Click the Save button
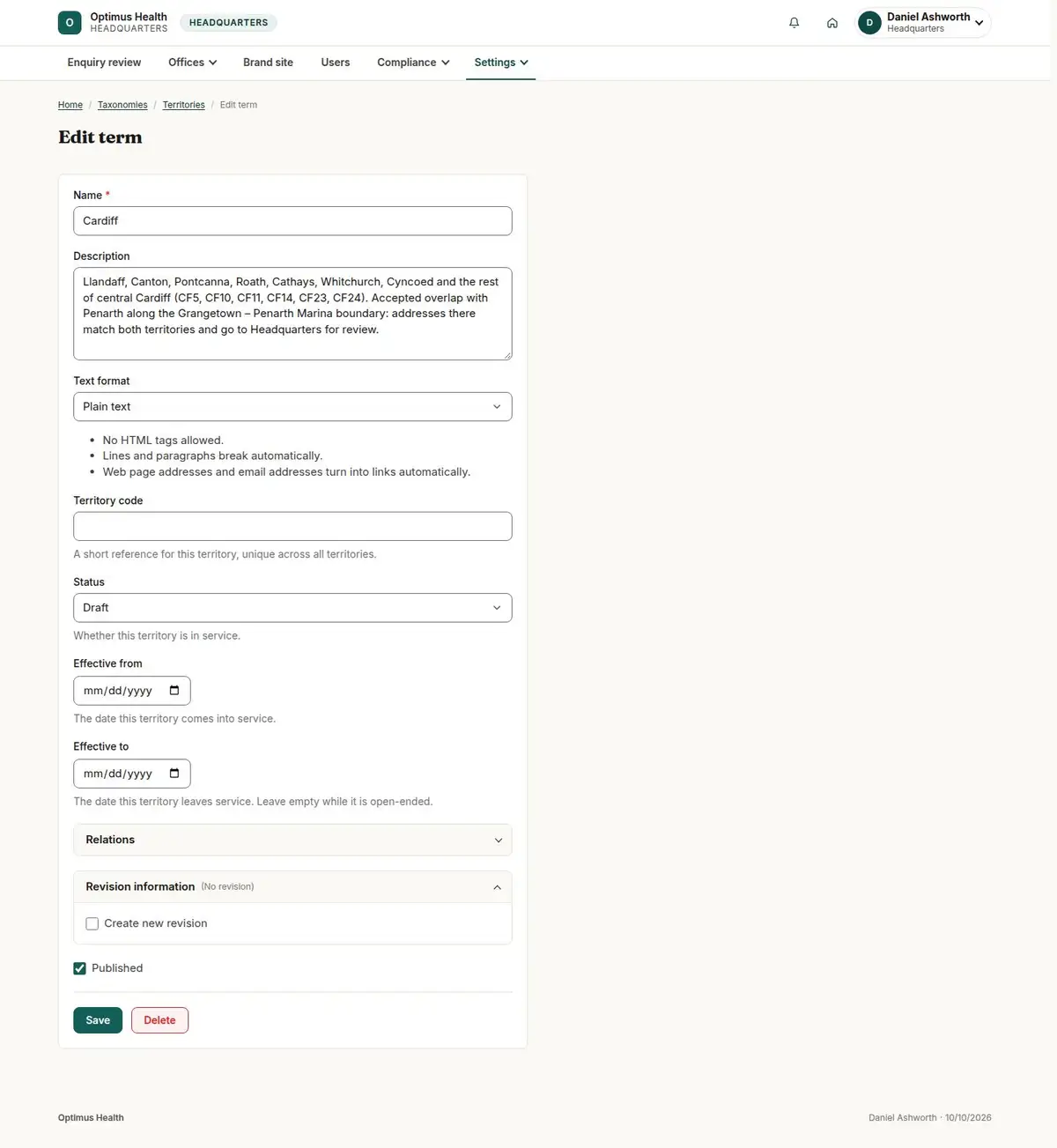 click(98, 1020)
